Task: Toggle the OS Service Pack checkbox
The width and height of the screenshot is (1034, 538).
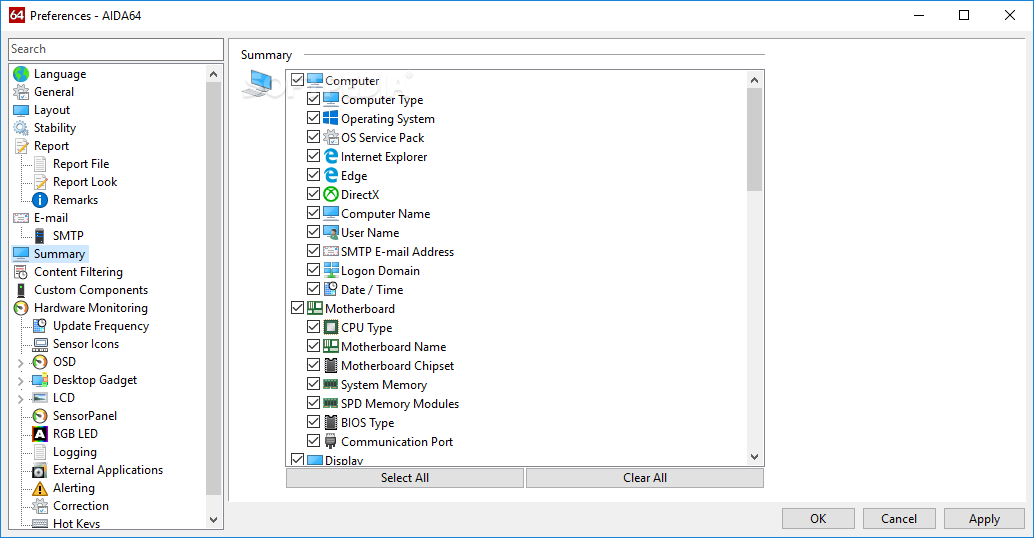Action: click(313, 138)
